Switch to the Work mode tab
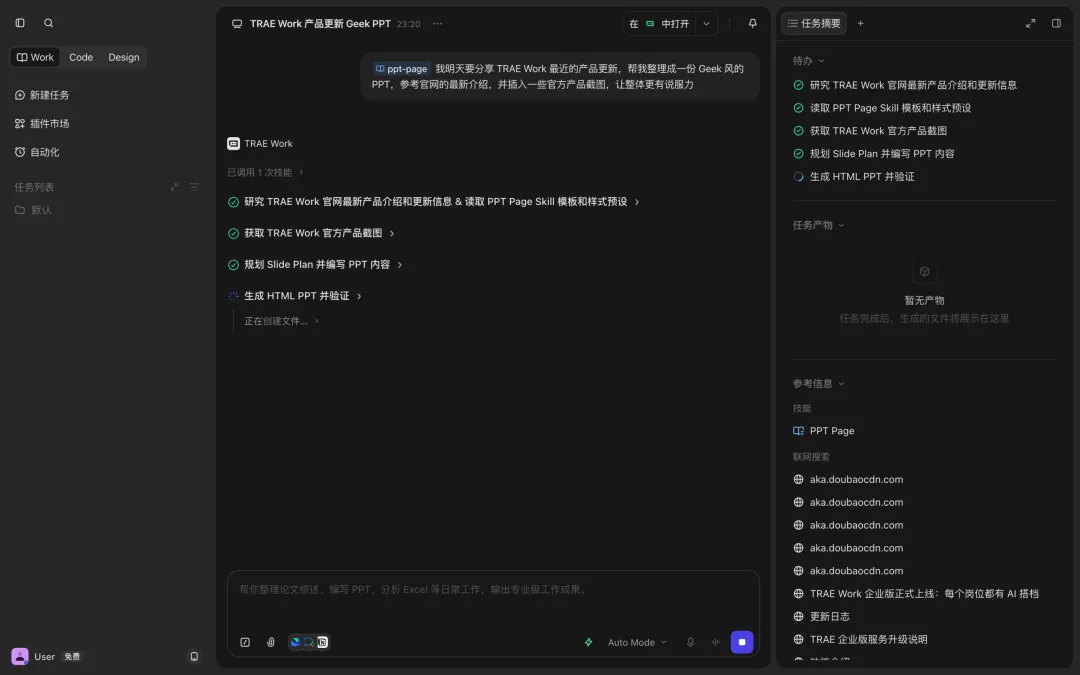This screenshot has width=1080, height=675. coord(35,57)
